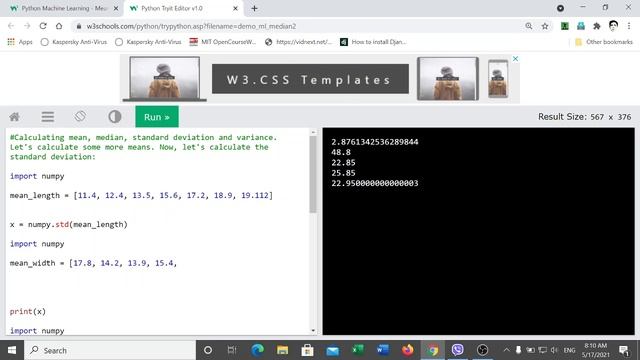Click the taskbar Search box

[x=110, y=350]
